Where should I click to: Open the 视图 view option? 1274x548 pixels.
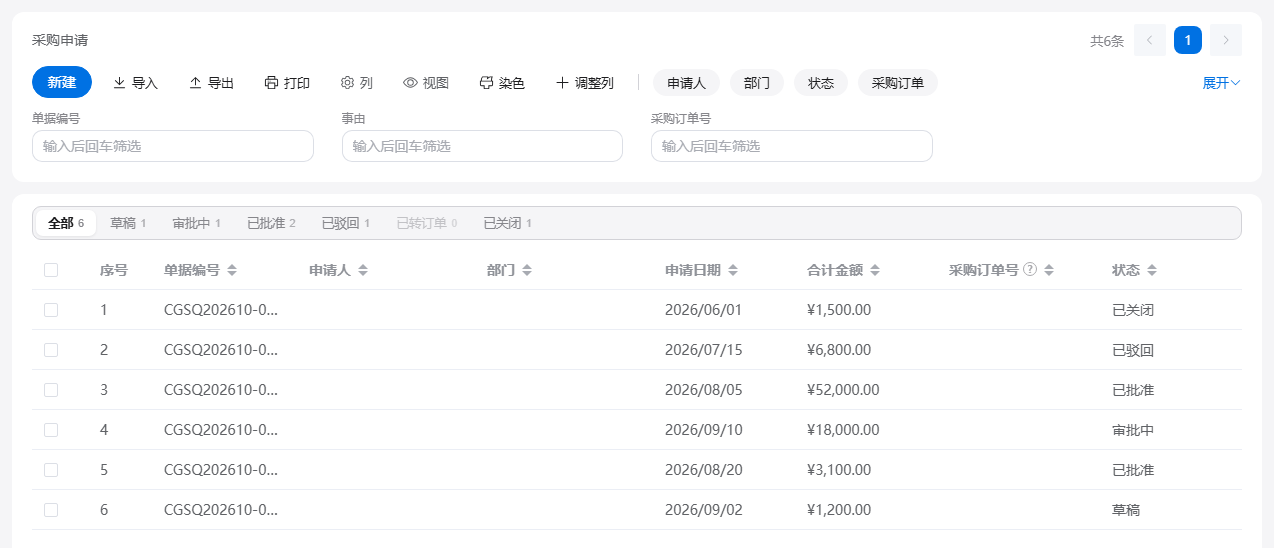pos(426,83)
